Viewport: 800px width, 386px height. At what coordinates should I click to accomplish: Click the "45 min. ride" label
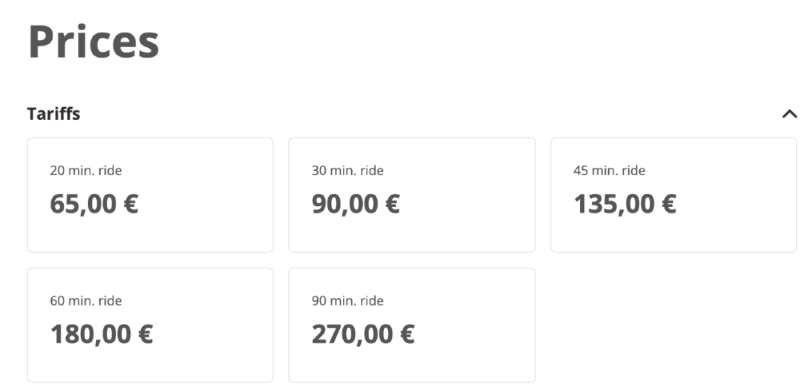pos(609,170)
